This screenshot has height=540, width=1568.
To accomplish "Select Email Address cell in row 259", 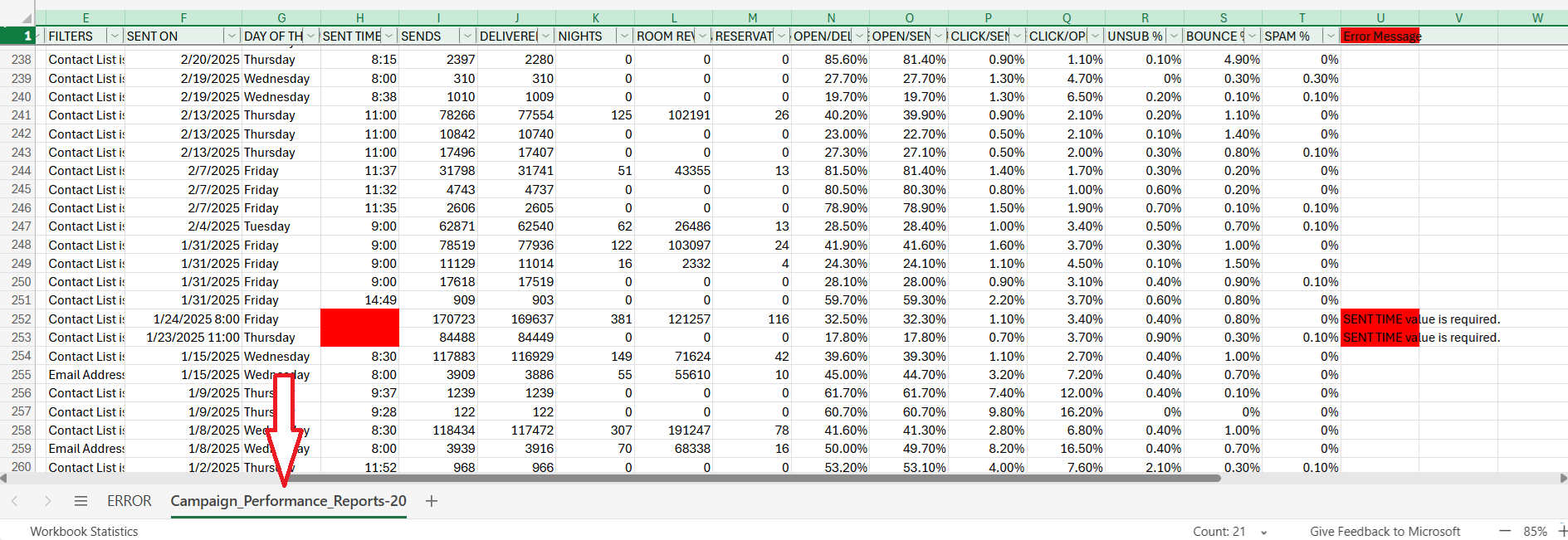I will [x=85, y=448].
